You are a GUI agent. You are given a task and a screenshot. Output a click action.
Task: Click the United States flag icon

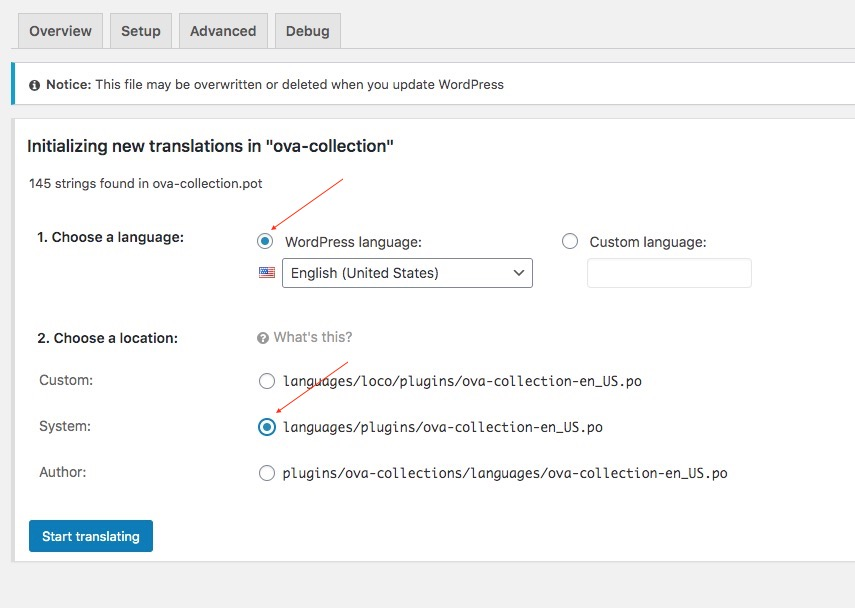(267, 273)
